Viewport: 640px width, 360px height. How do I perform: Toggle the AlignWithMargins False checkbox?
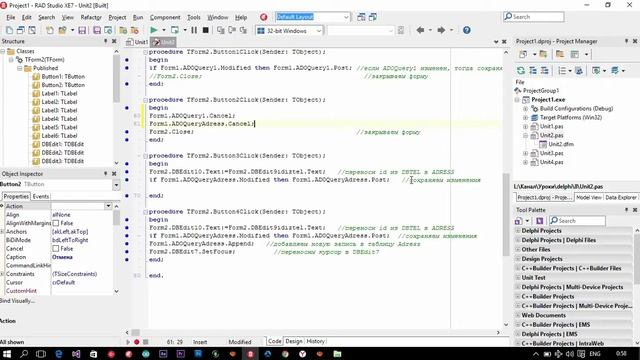pyautogui.click(x=56, y=223)
